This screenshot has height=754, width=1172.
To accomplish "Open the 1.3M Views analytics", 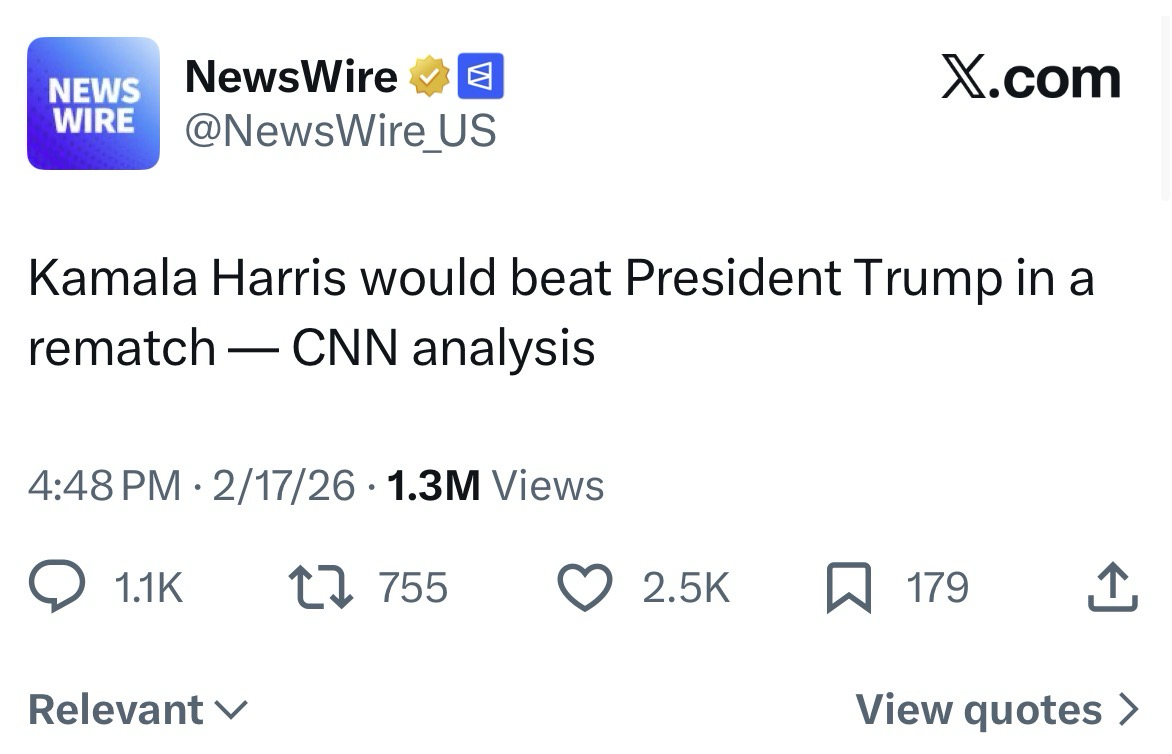I will (494, 486).
